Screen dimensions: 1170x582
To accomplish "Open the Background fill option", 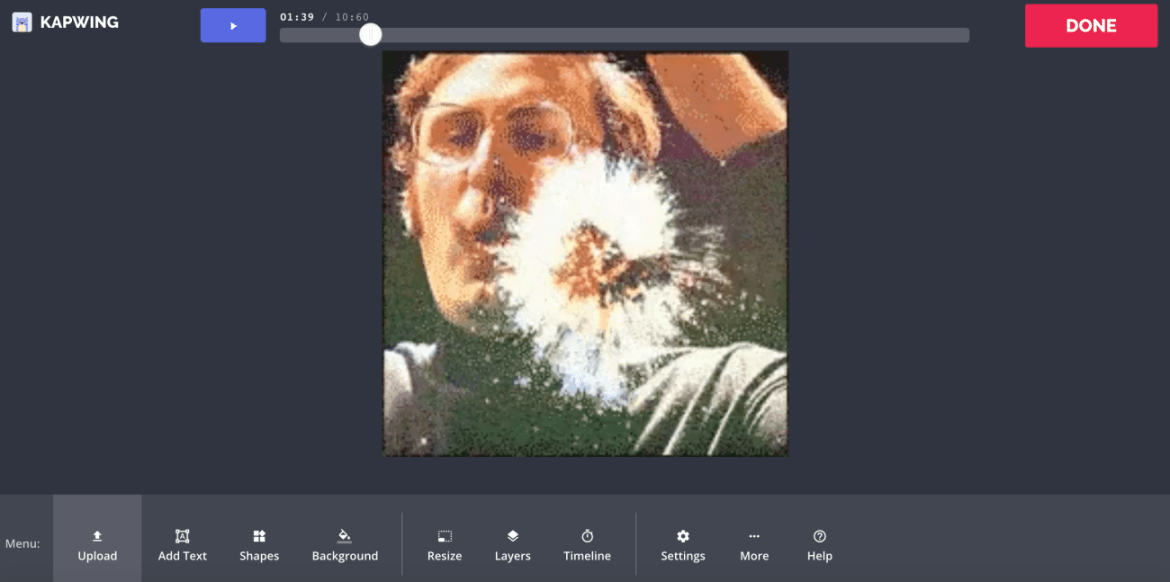I will coord(345,545).
